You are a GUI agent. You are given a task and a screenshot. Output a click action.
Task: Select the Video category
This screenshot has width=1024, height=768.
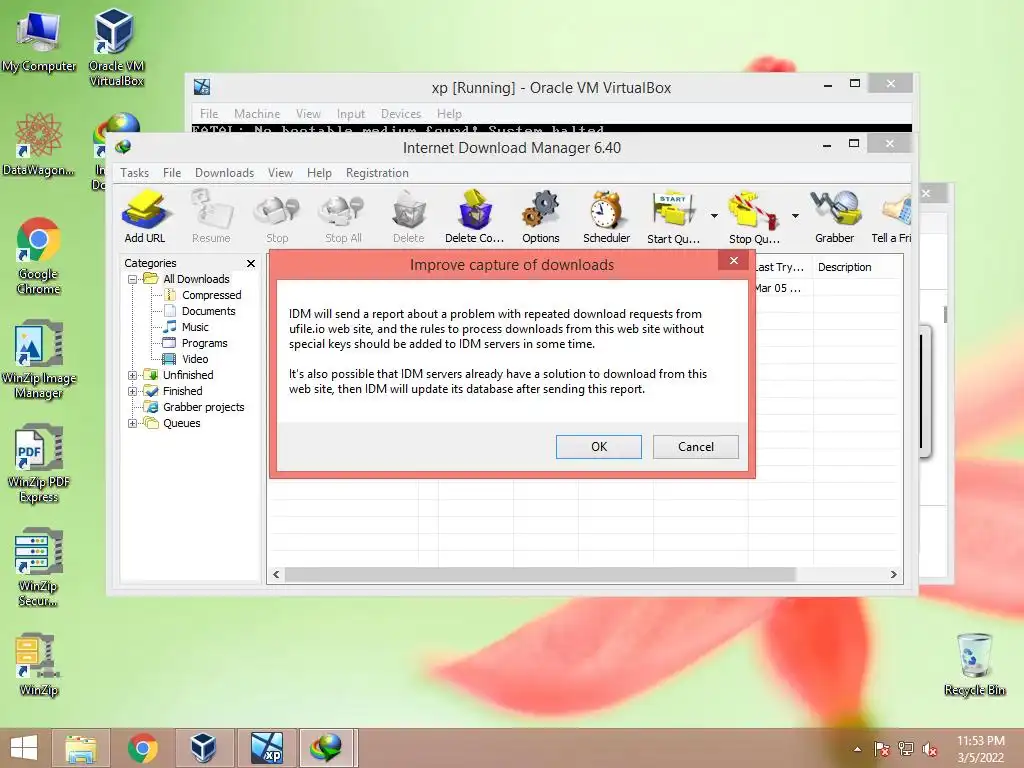tap(195, 359)
